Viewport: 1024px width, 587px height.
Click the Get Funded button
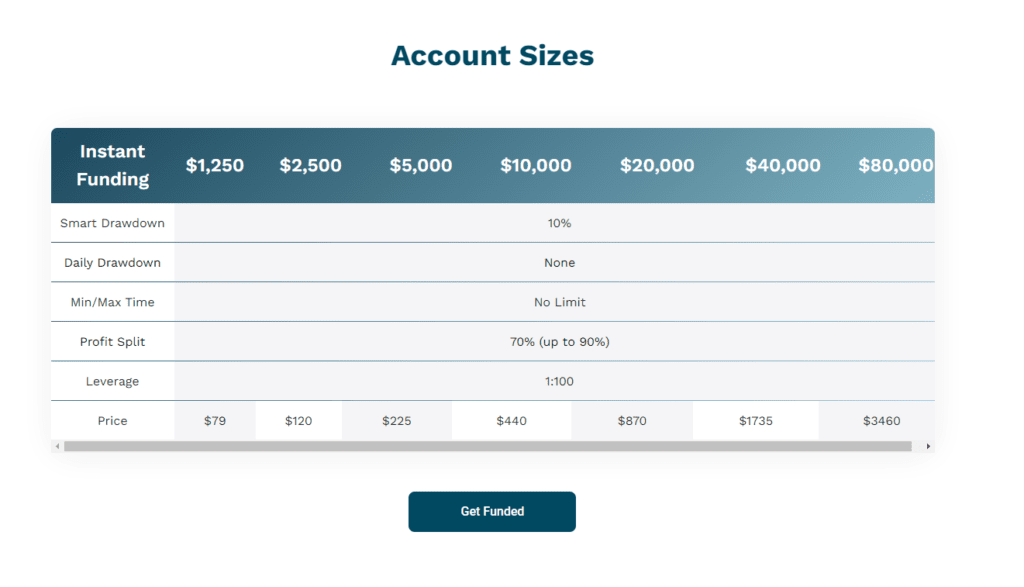492,511
